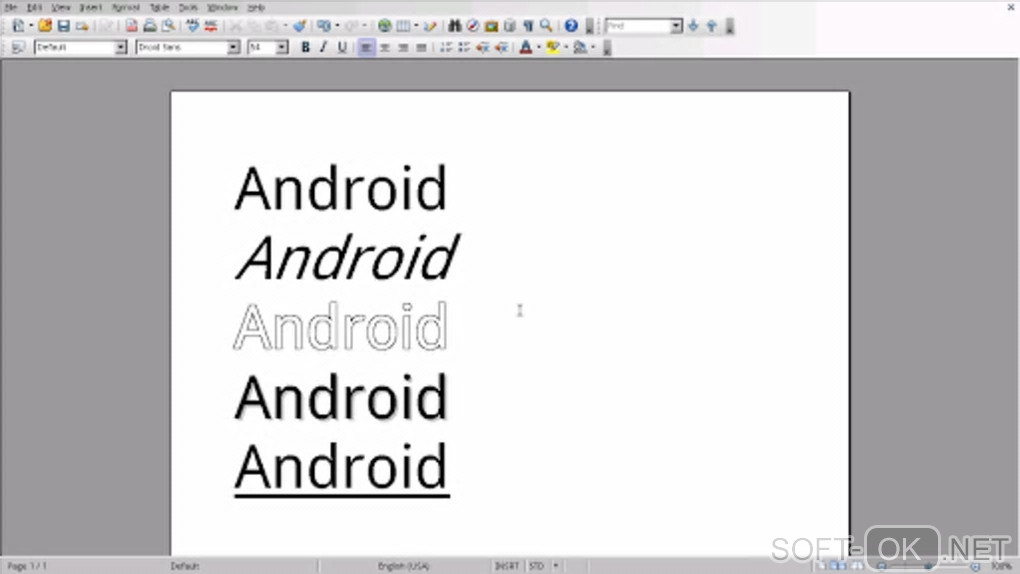Insert a hyperlink with the globe icon

(x=384, y=26)
